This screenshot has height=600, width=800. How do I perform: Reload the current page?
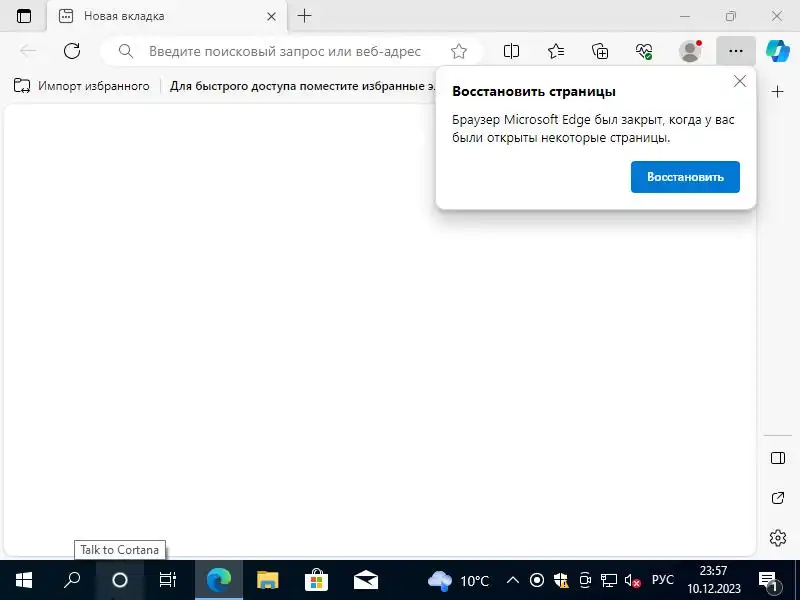[72, 51]
